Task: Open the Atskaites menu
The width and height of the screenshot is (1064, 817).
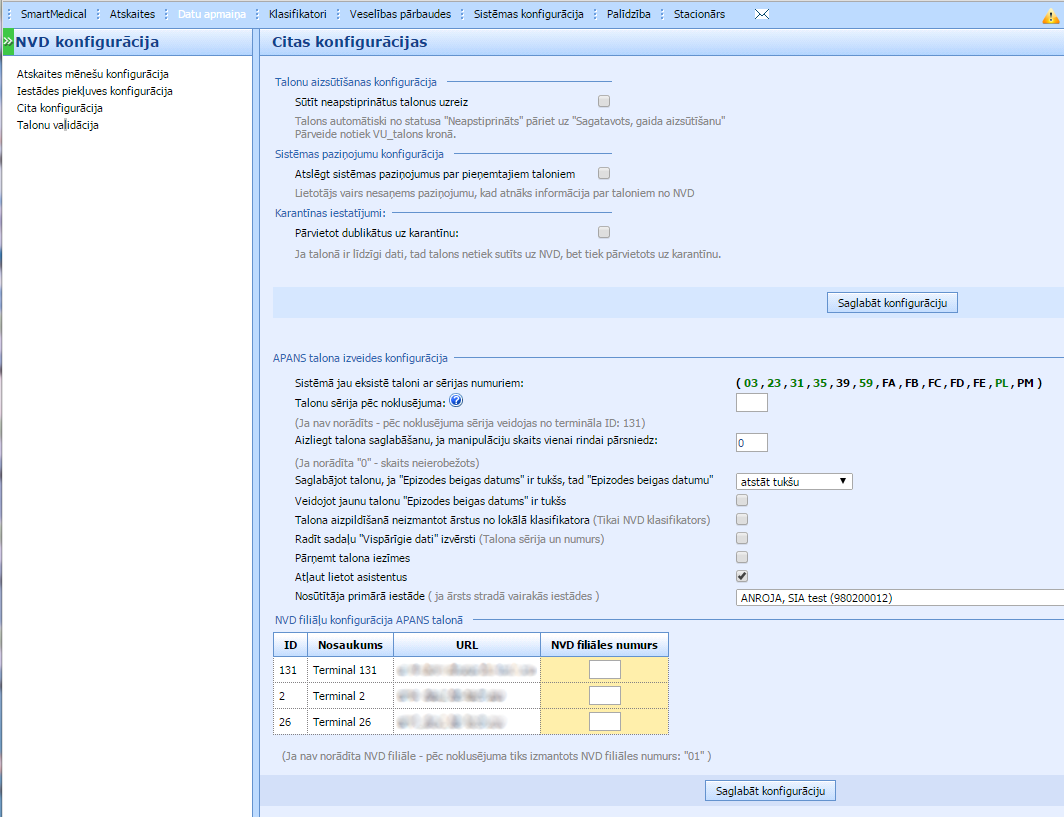Action: point(132,14)
